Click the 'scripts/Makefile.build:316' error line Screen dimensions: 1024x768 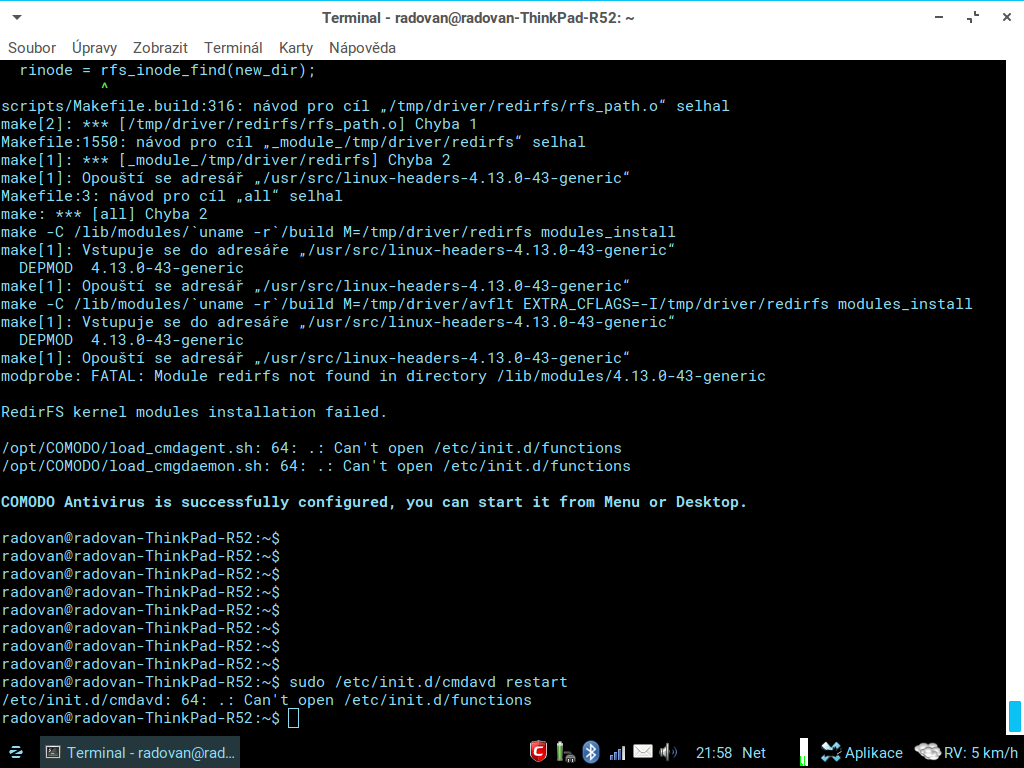[365, 106]
